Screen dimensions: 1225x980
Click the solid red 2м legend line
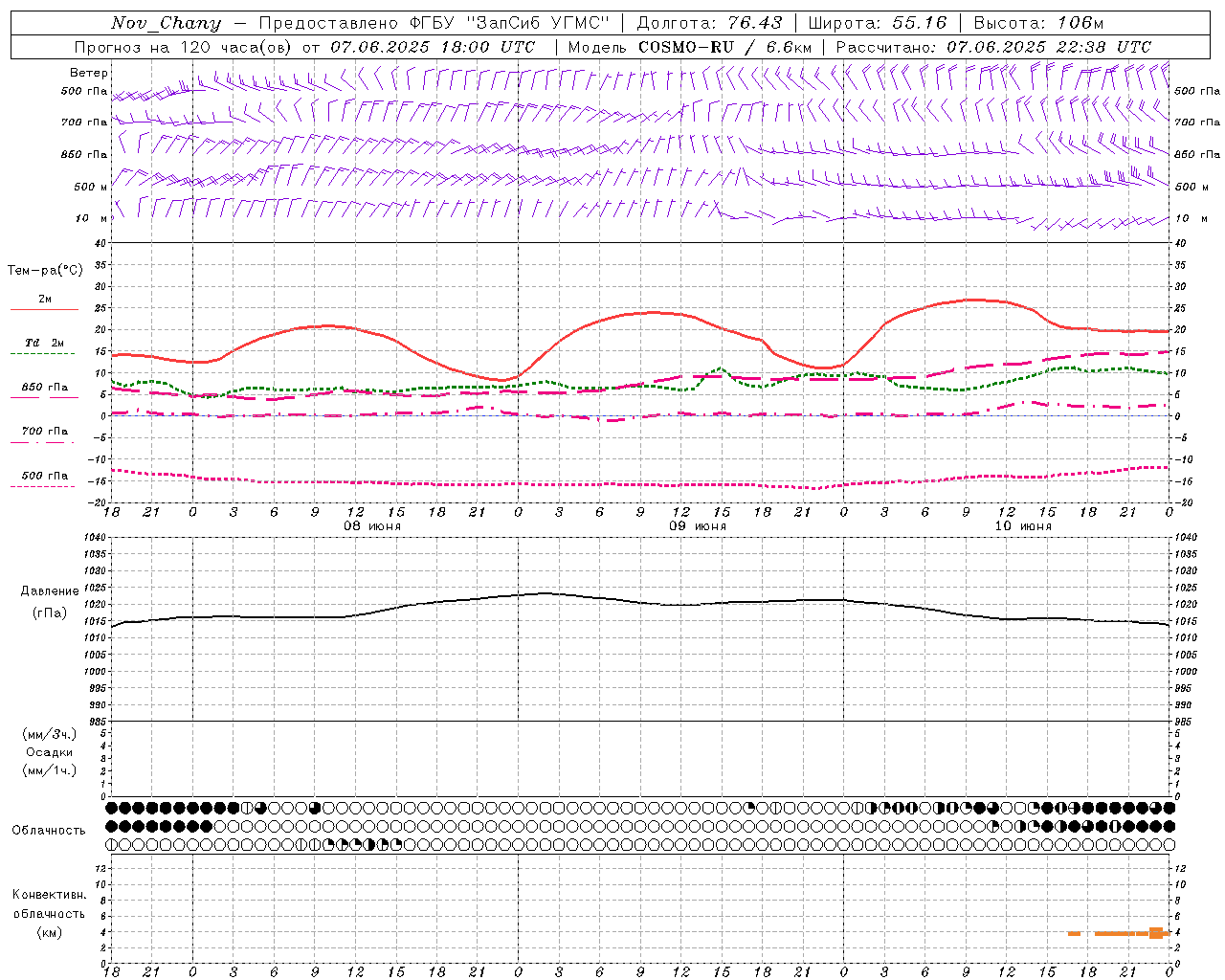click(44, 310)
